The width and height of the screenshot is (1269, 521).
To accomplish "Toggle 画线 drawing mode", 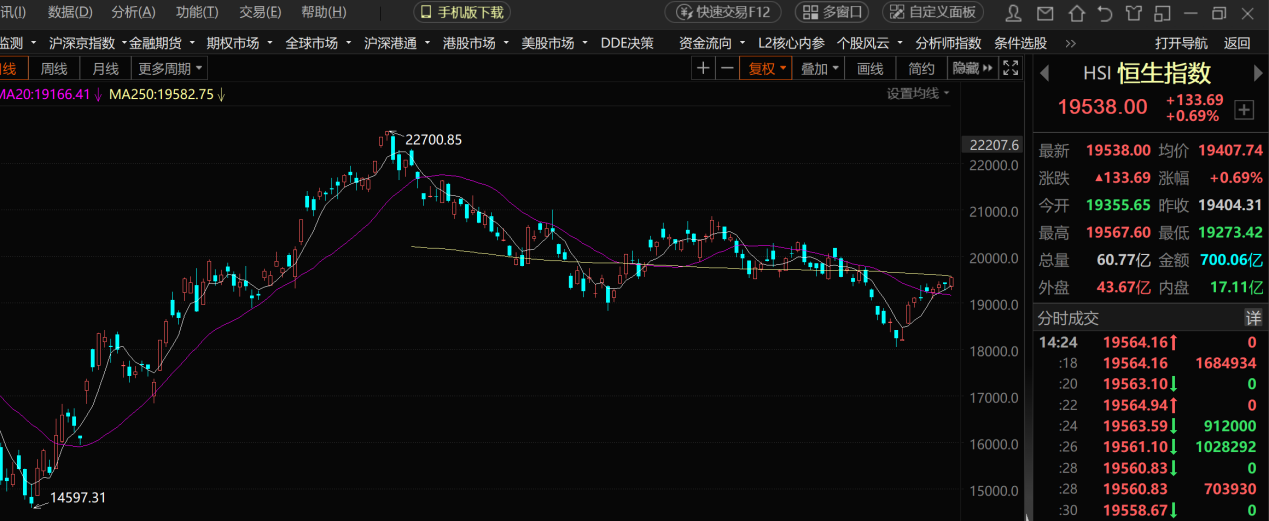I will coord(871,68).
